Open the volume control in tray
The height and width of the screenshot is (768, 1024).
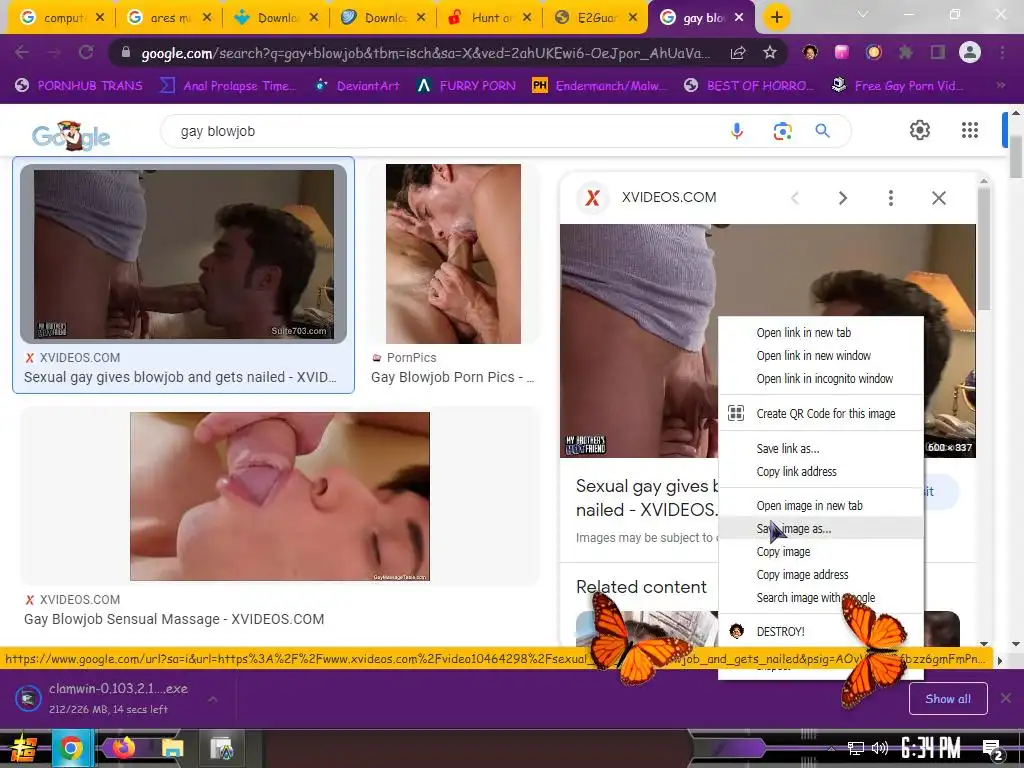880,748
